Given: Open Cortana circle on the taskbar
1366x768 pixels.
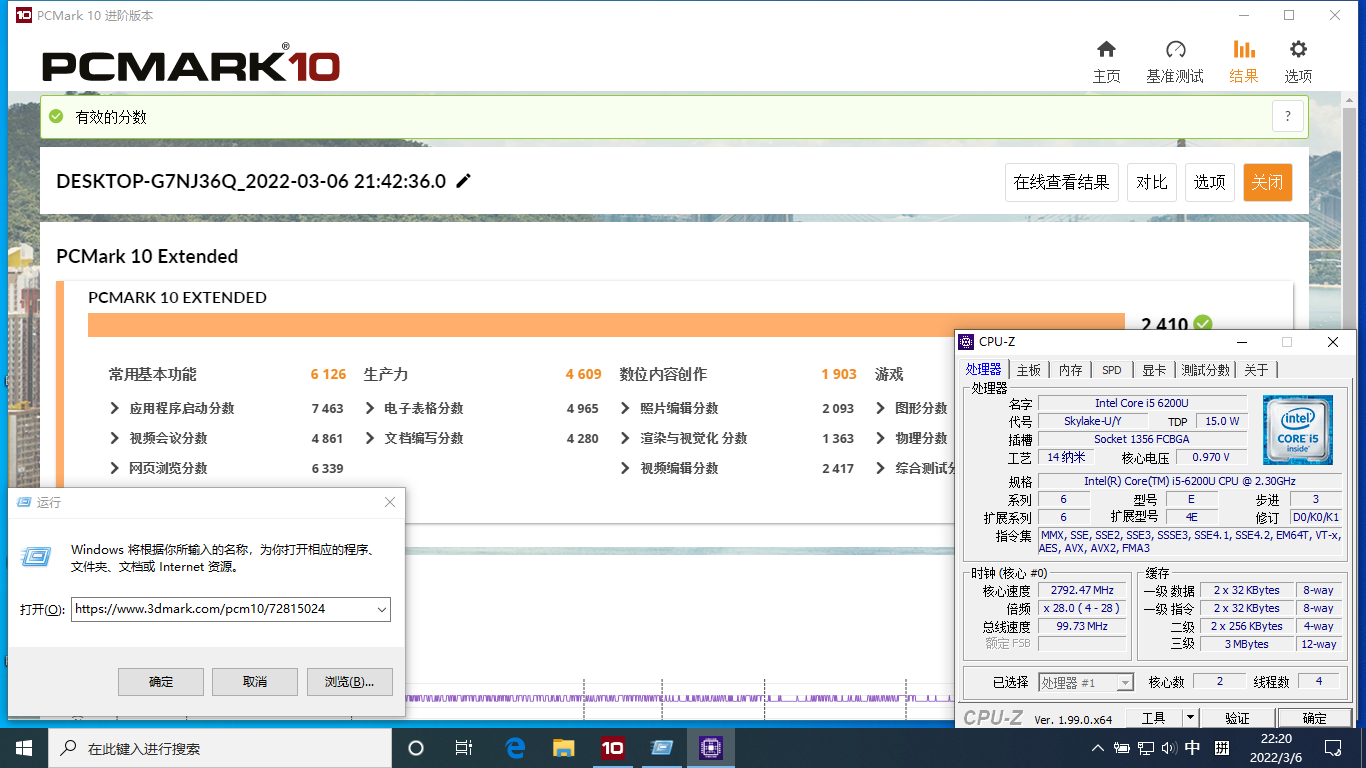Looking at the screenshot, I should pos(416,748).
